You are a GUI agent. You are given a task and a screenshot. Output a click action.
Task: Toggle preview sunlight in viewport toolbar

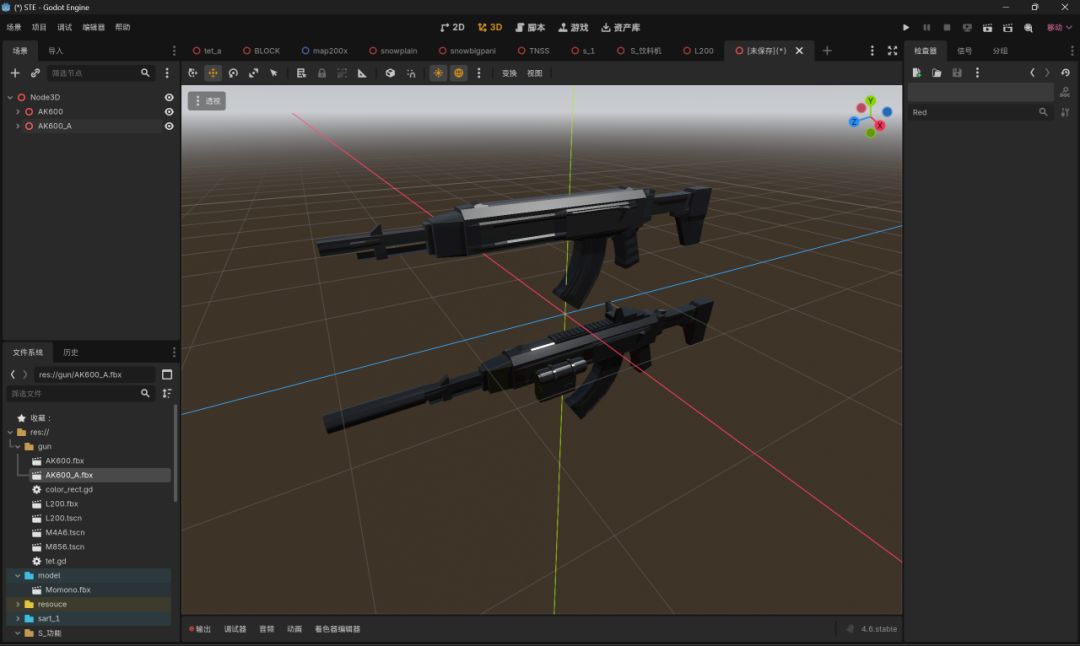tap(438, 73)
